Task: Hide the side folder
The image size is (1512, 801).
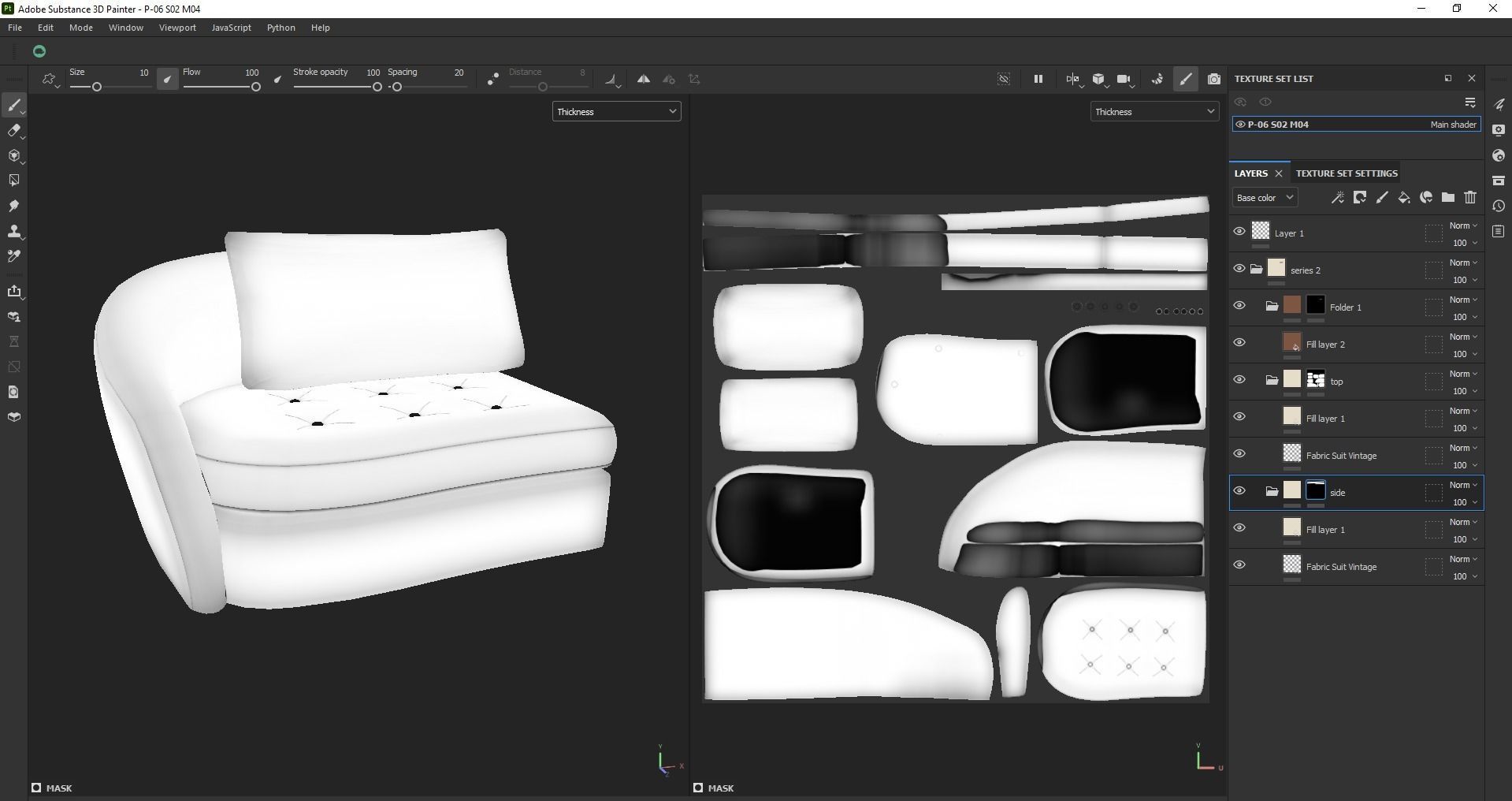Action: pyautogui.click(x=1239, y=491)
